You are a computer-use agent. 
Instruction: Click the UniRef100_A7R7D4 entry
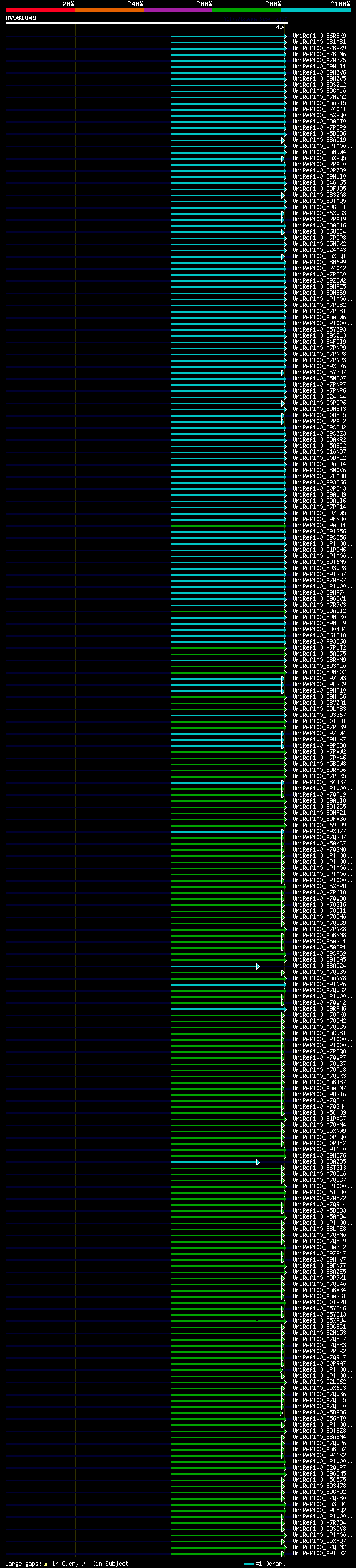(x=319, y=1522)
